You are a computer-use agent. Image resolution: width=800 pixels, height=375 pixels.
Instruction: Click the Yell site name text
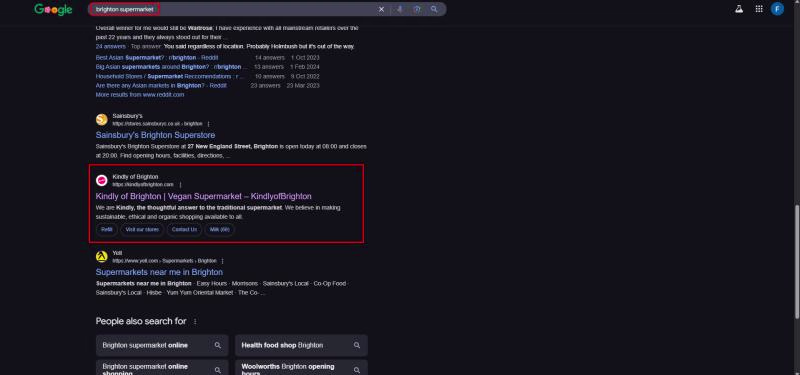[x=117, y=253]
